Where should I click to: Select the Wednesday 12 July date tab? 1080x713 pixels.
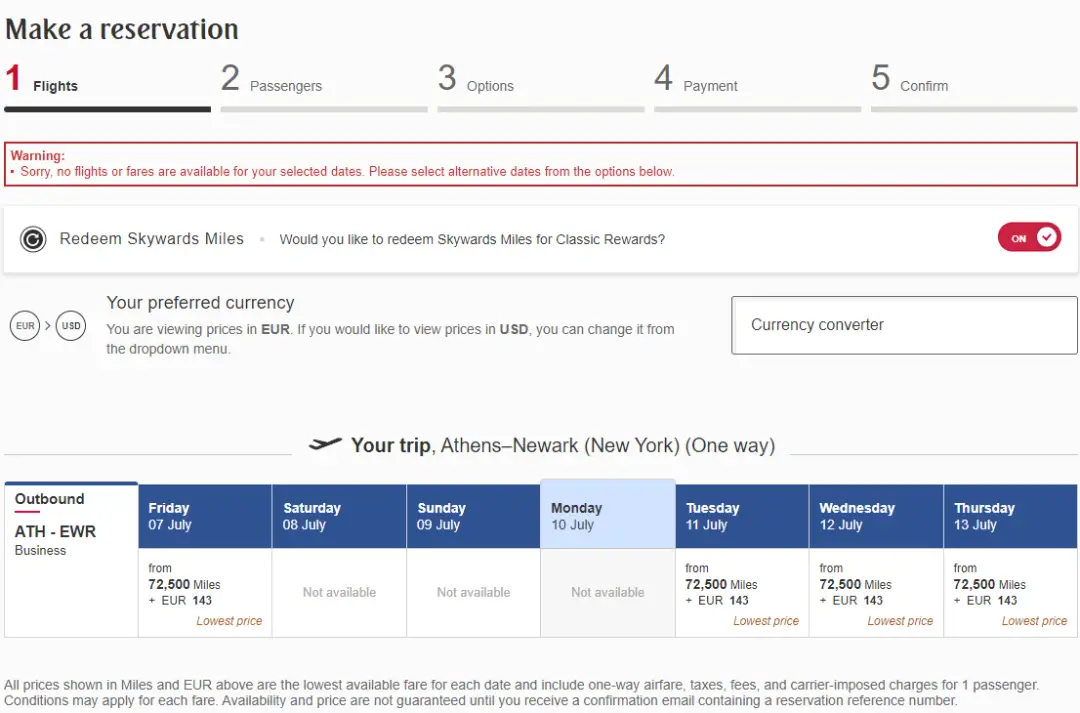point(876,516)
